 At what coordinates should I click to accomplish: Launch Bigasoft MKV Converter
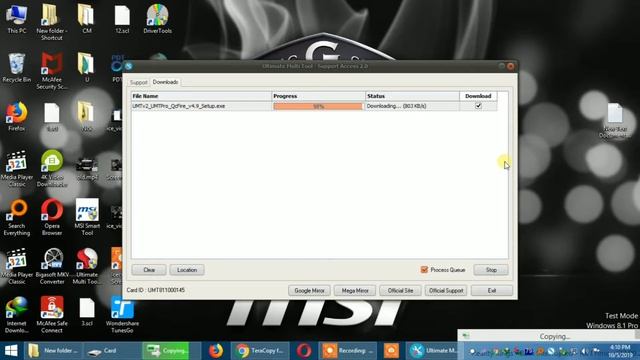click(x=52, y=267)
